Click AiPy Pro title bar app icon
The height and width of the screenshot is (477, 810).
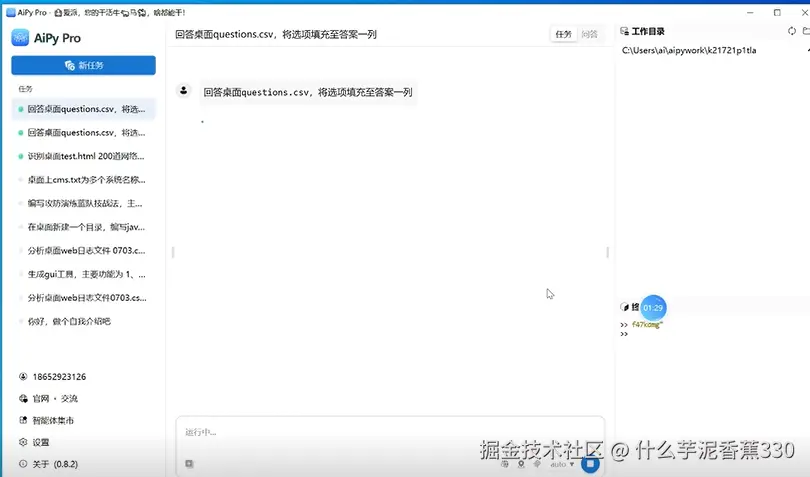pyautogui.click(x=10, y=12)
